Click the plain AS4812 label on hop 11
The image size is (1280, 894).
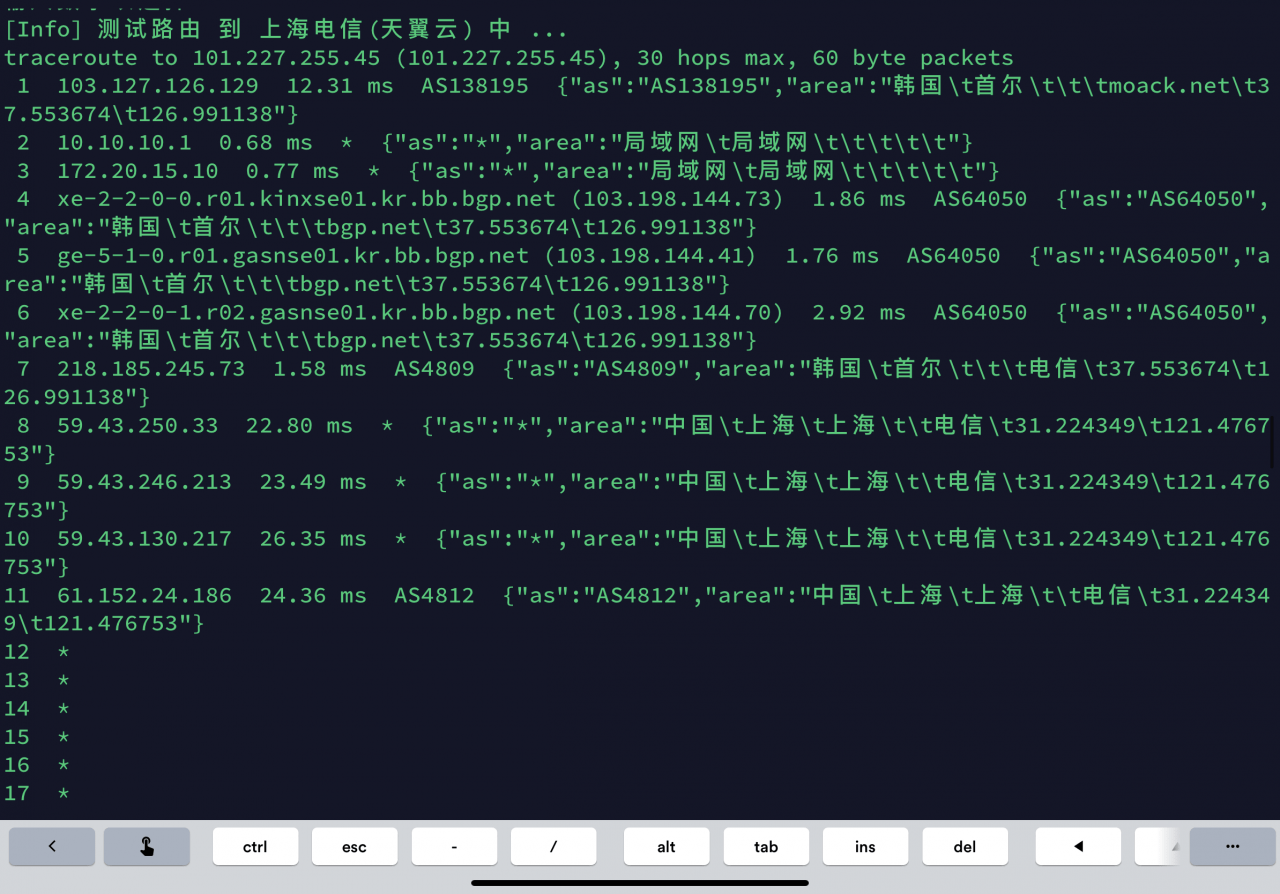pyautogui.click(x=434, y=596)
